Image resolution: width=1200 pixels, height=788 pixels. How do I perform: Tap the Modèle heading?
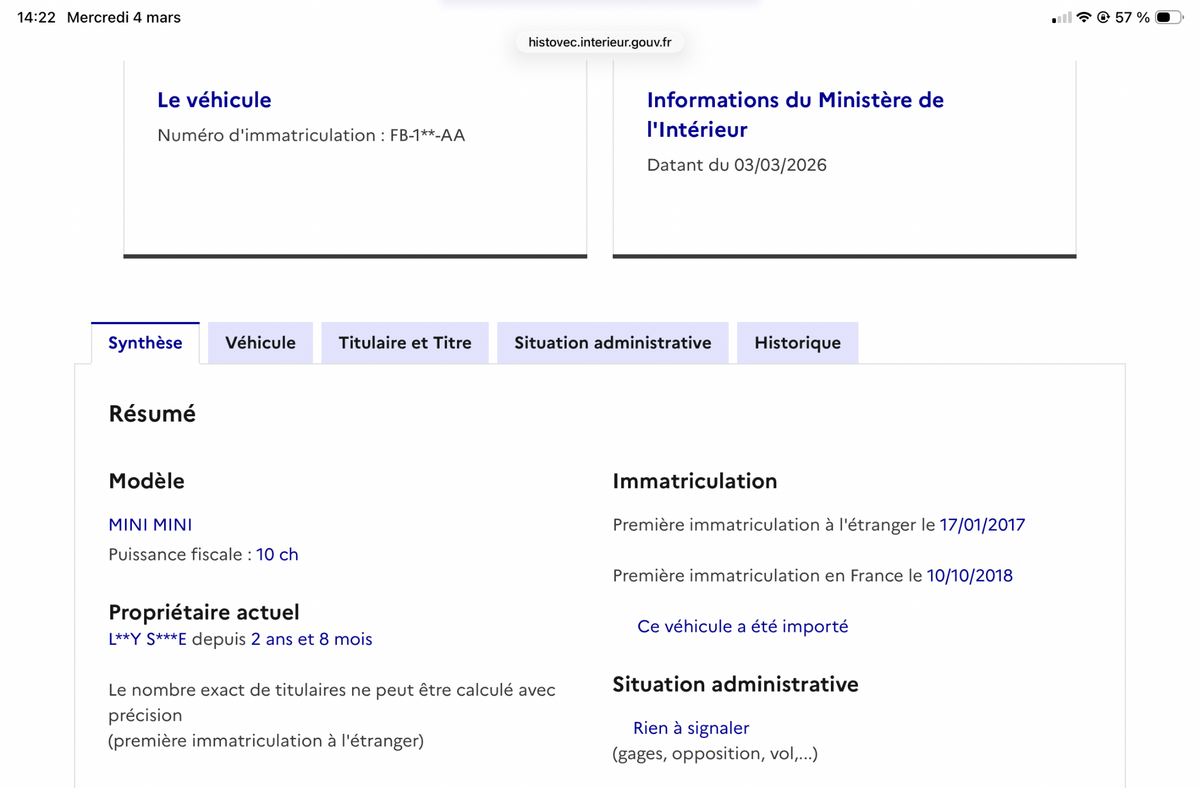click(x=147, y=481)
